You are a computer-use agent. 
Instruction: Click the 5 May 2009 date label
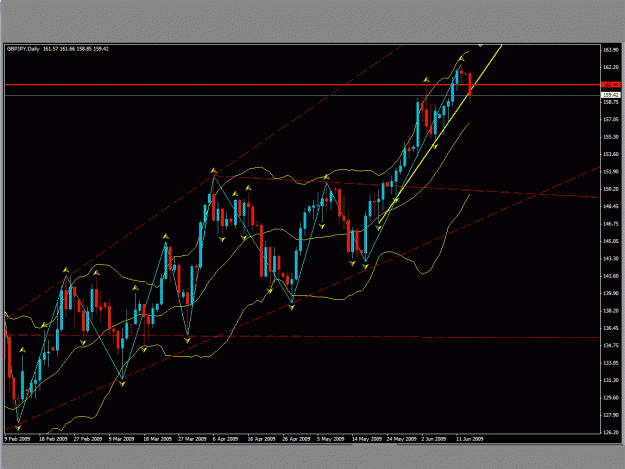coord(331,439)
